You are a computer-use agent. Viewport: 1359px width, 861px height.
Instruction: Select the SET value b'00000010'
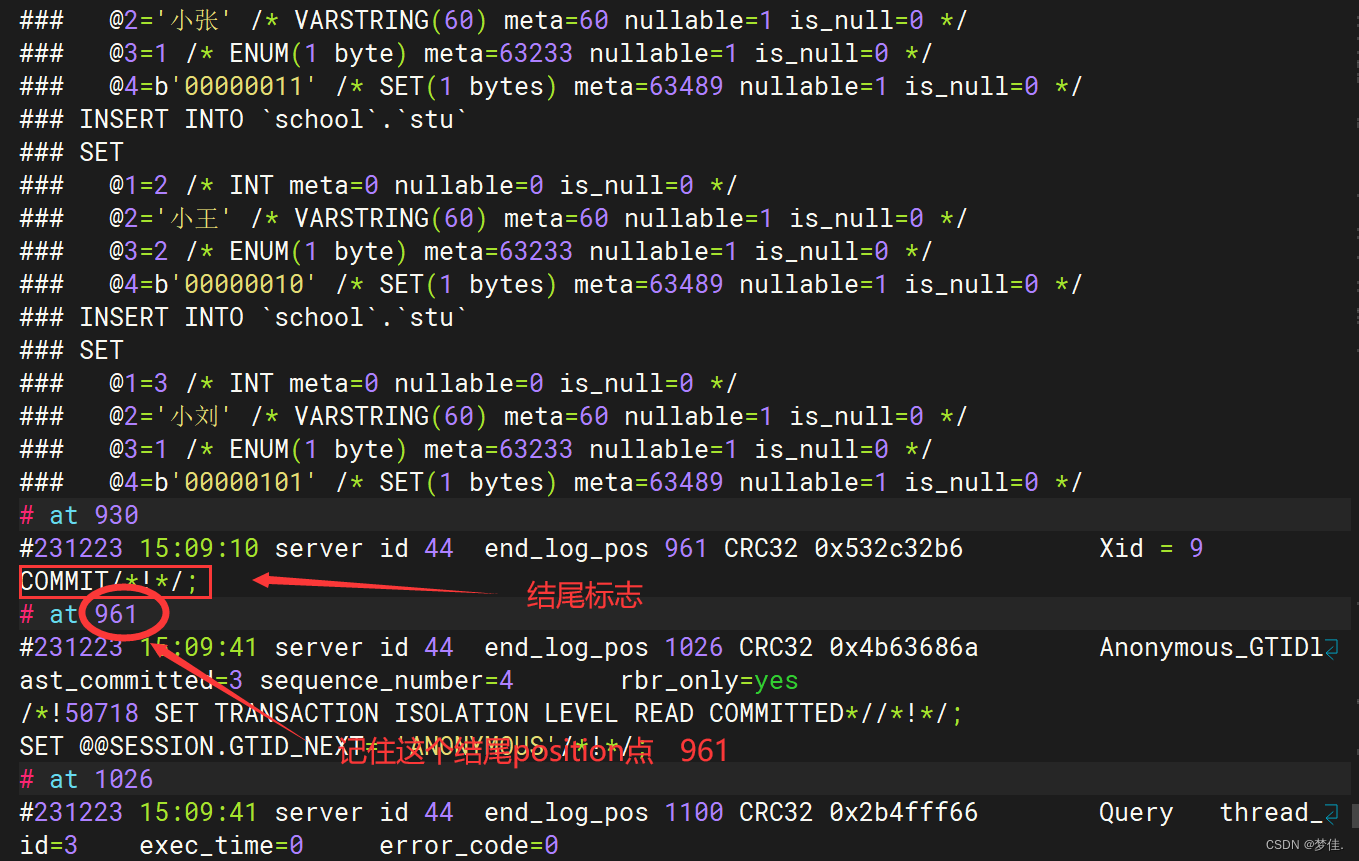[235, 285]
